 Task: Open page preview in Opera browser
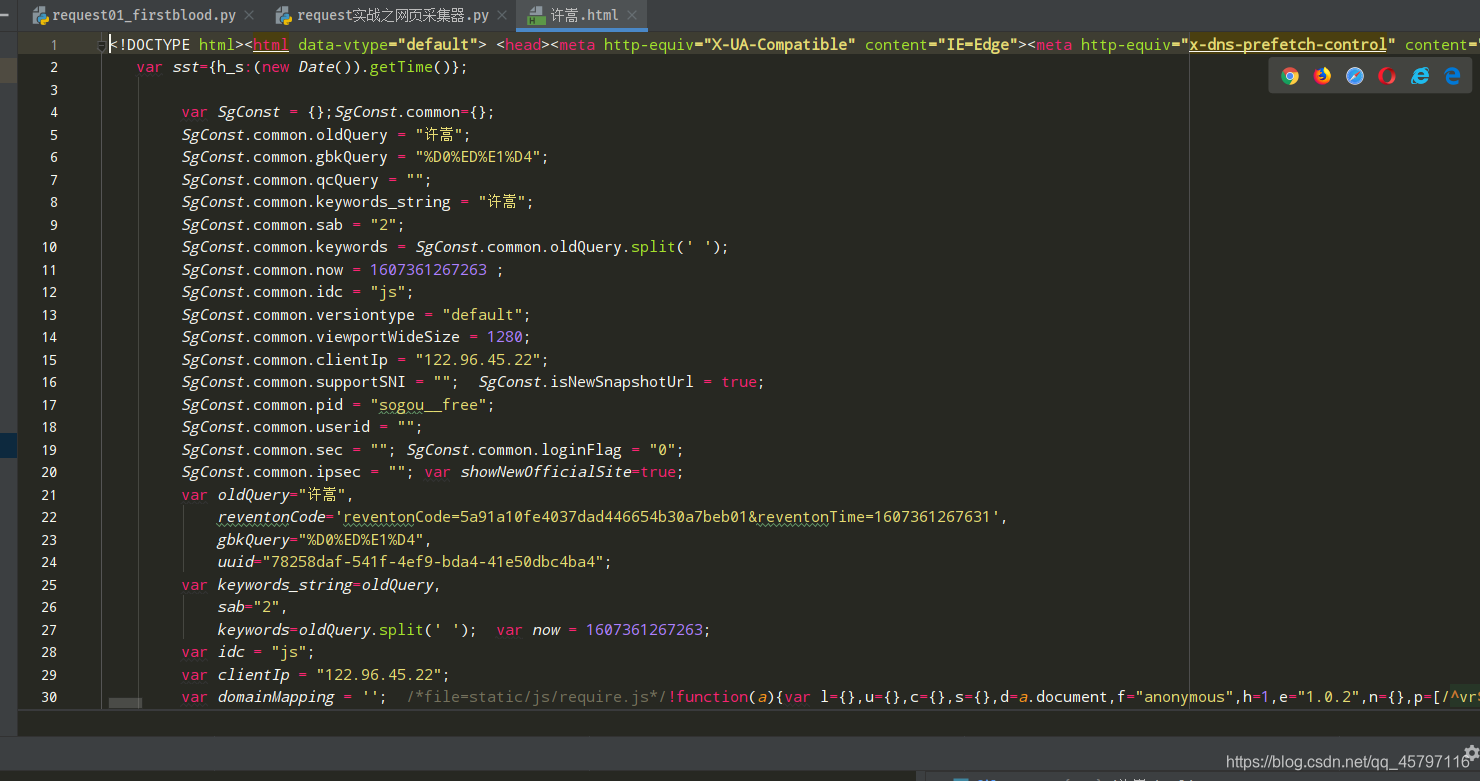click(1387, 76)
